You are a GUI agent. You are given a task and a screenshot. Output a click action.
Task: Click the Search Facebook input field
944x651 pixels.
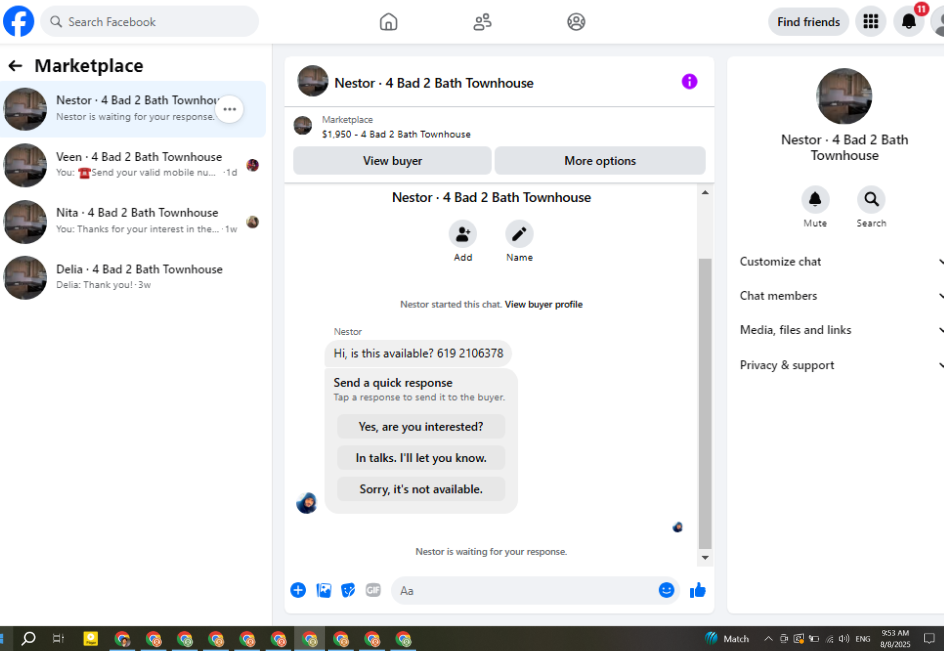(149, 22)
